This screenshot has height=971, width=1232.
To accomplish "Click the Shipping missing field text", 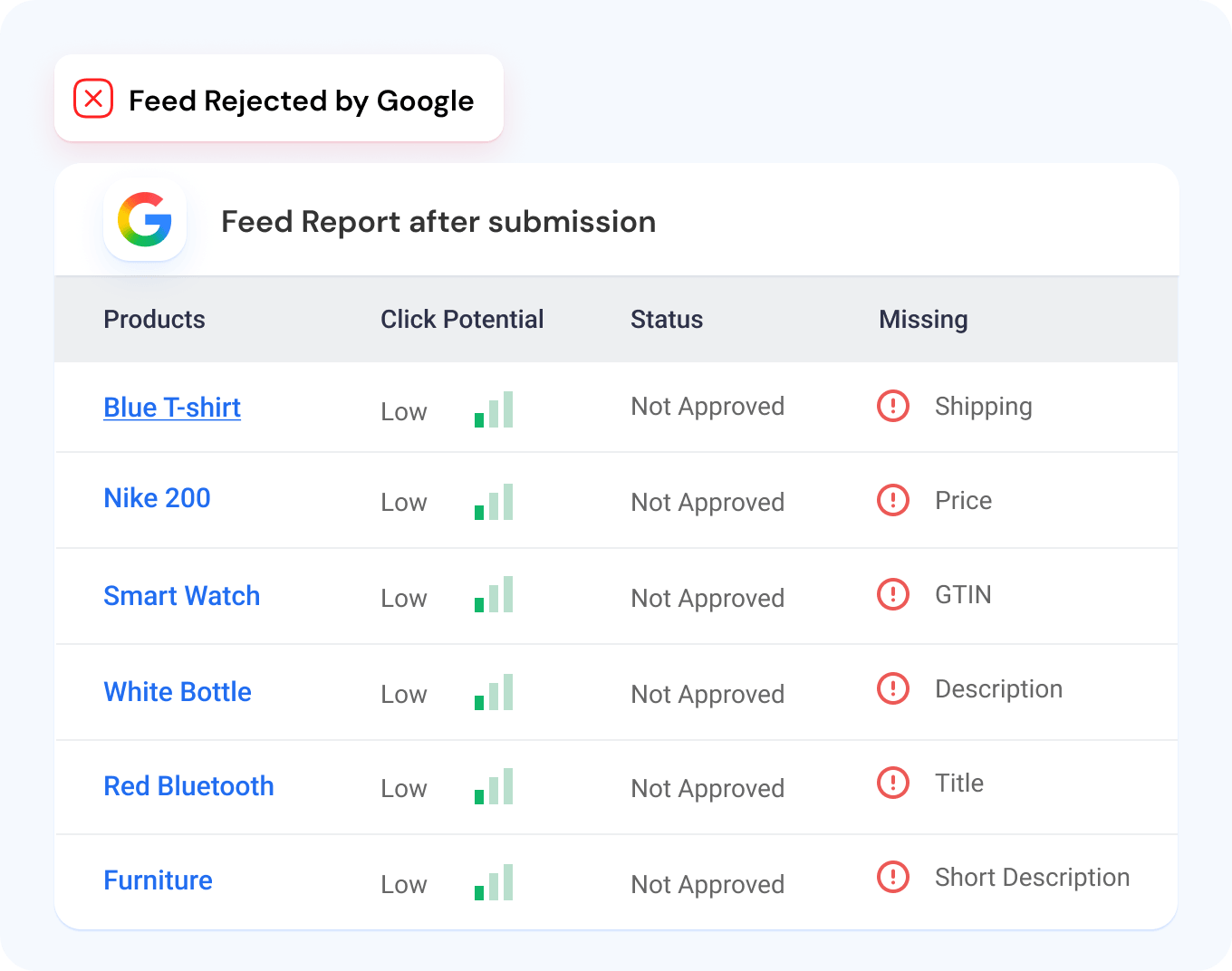I will click(984, 408).
